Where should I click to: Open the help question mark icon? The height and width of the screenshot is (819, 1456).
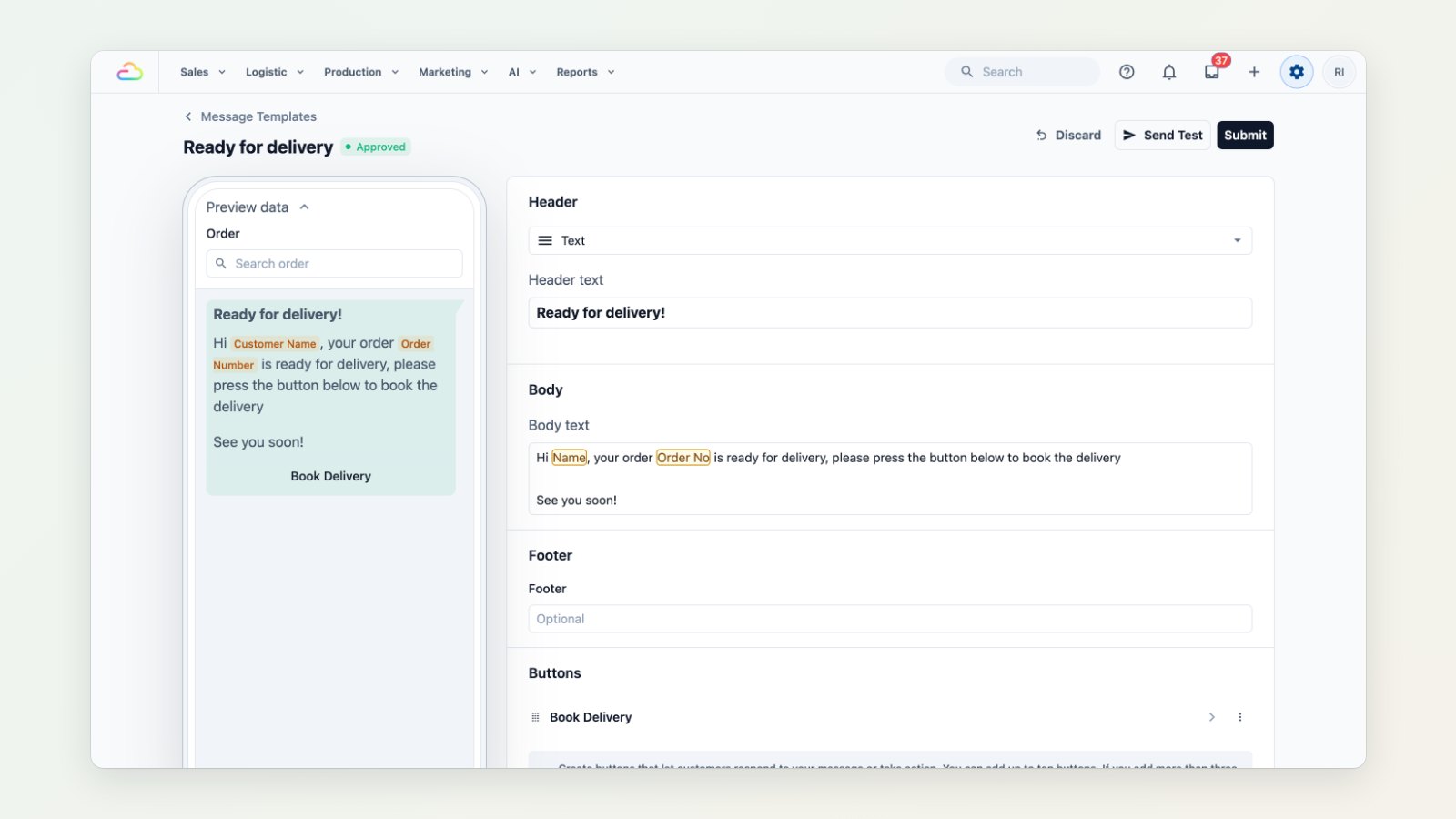click(x=1127, y=72)
